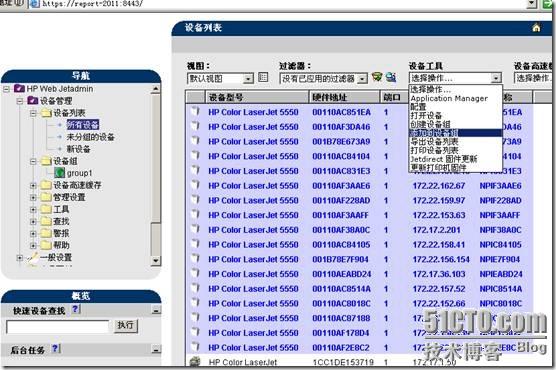Click printer icon of row 00110AC851EA
This screenshot has width=556, height=370.
point(195,111)
